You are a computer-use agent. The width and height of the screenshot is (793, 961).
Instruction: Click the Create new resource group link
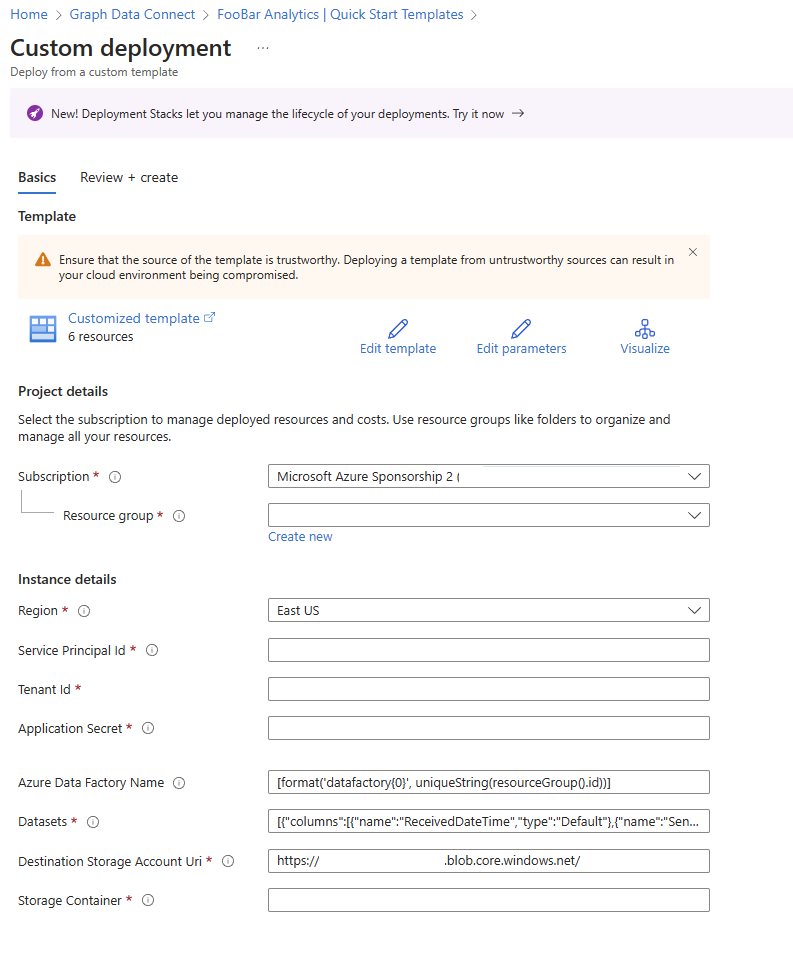click(x=300, y=536)
